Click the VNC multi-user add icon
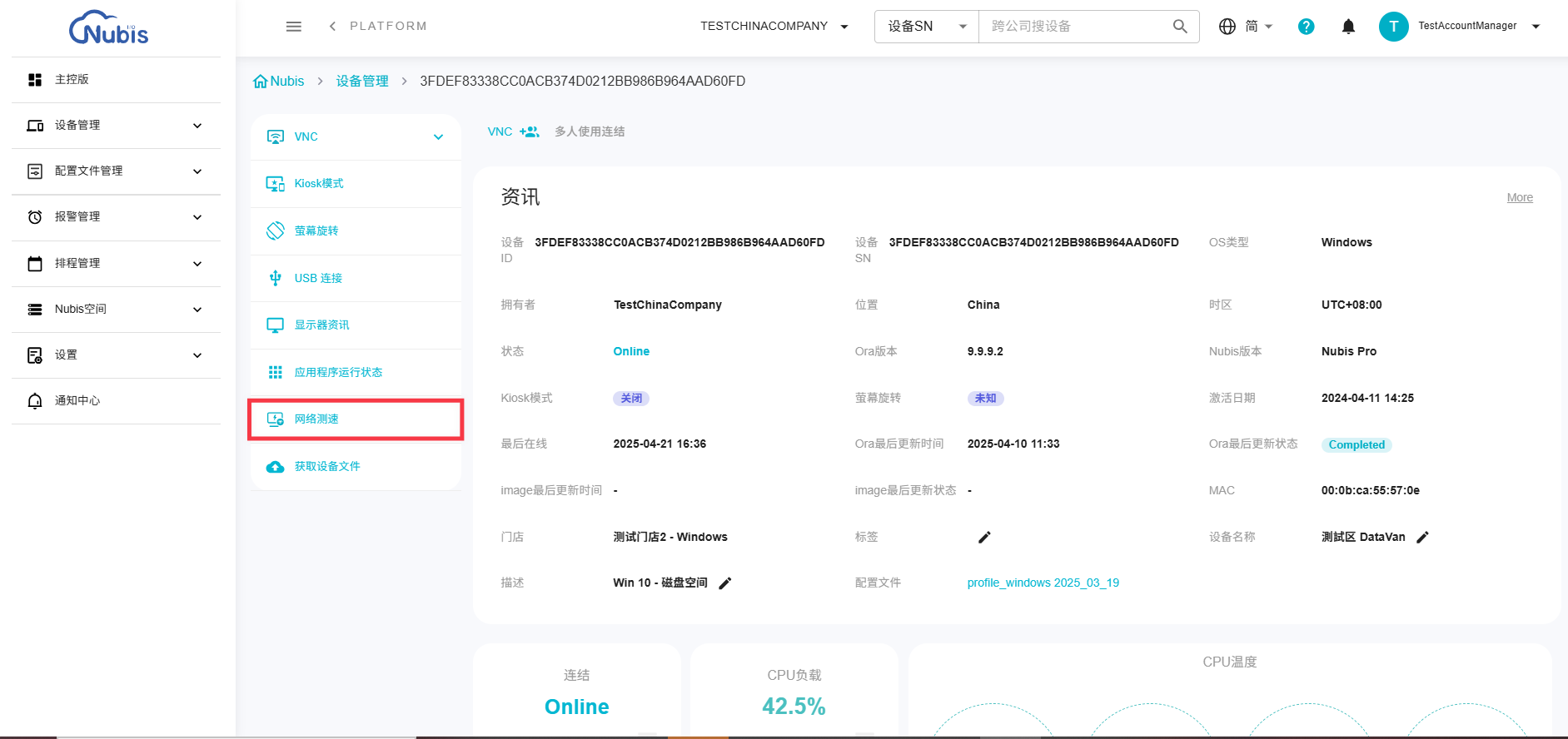Screen dimensions: 1568x739 530,131
